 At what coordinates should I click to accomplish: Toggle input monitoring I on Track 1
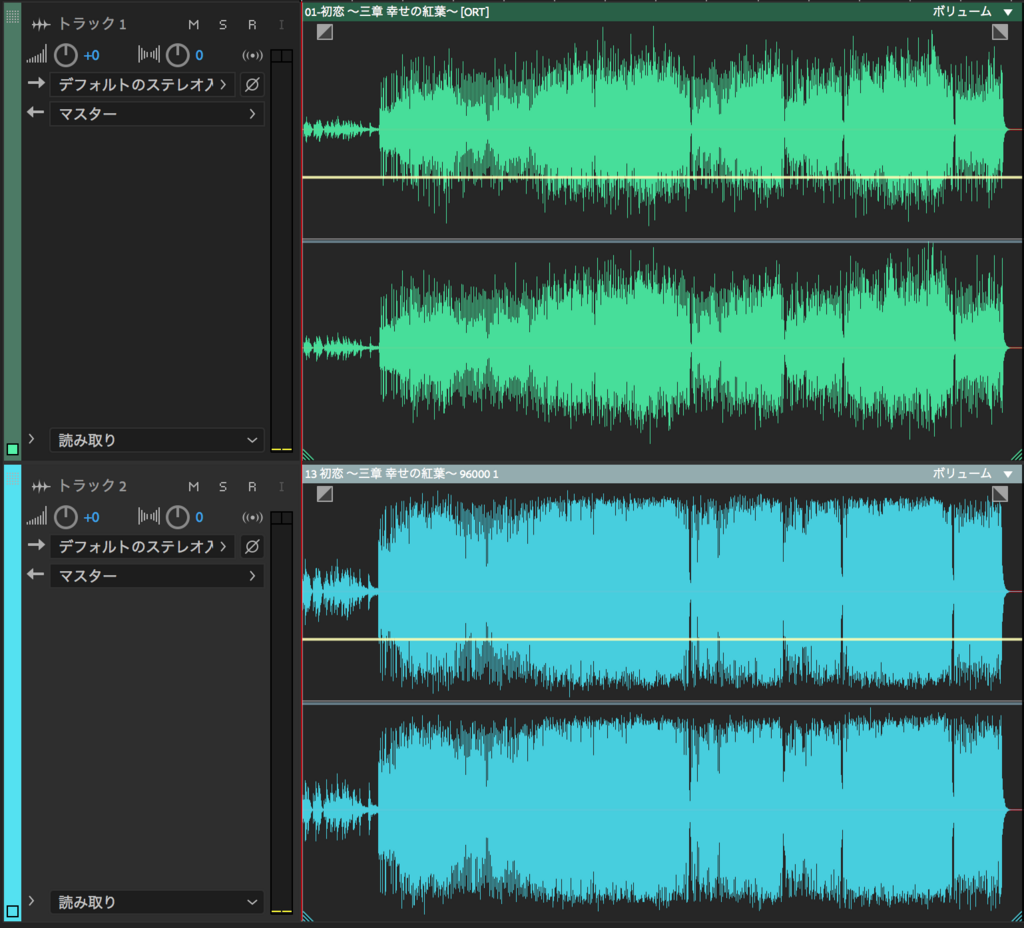point(281,25)
